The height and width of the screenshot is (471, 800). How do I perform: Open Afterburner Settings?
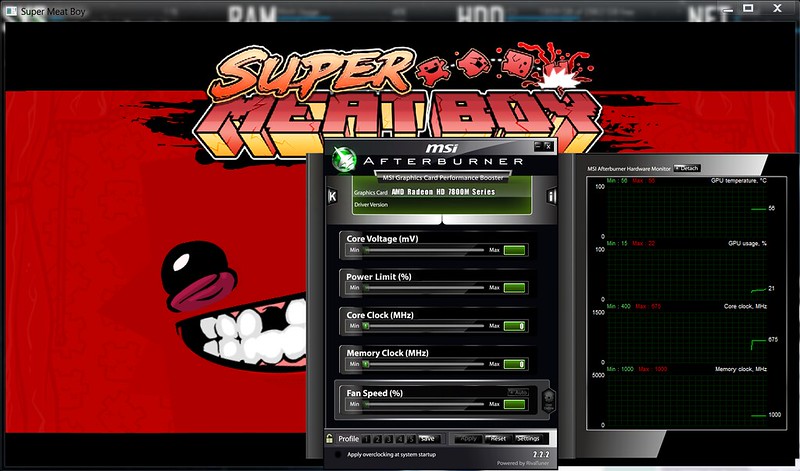[x=528, y=439]
